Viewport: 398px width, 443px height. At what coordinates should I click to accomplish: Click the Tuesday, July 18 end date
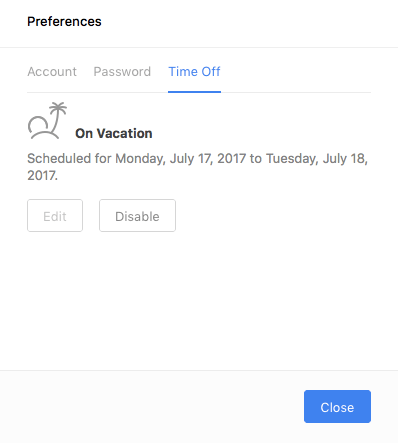point(316,159)
